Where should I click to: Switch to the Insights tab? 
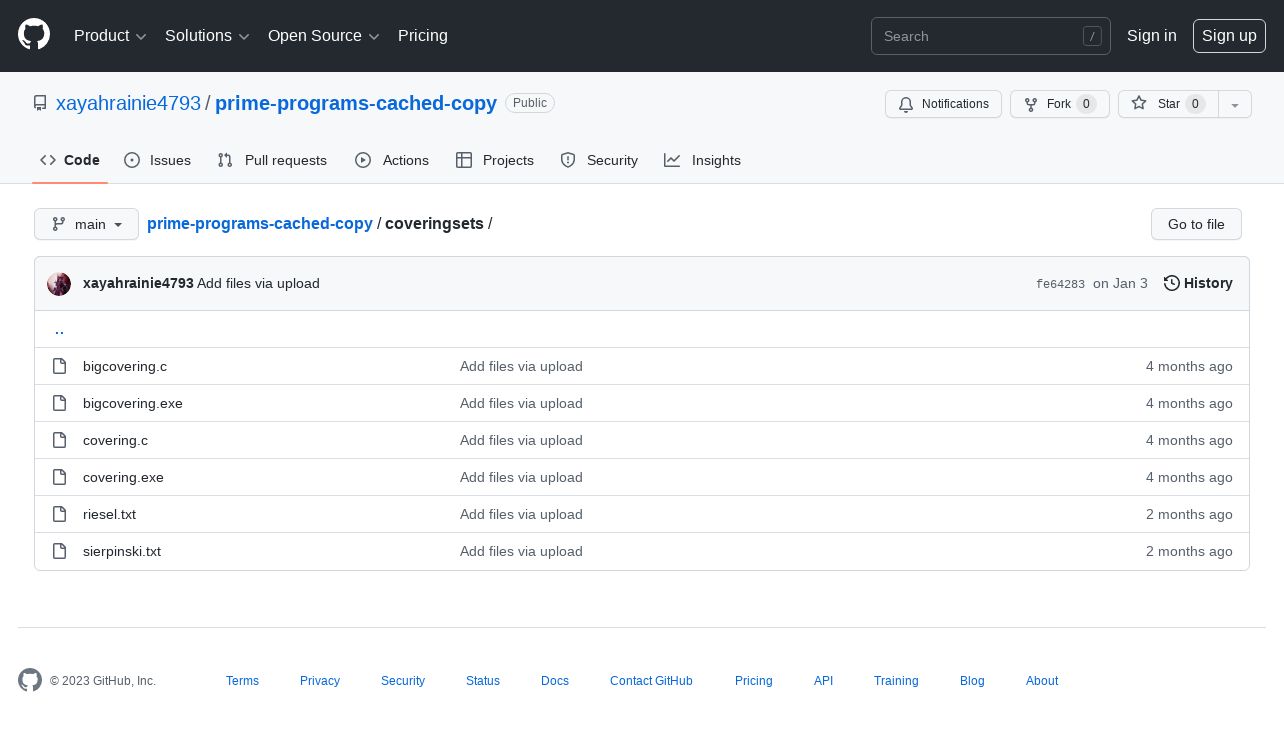coord(703,160)
